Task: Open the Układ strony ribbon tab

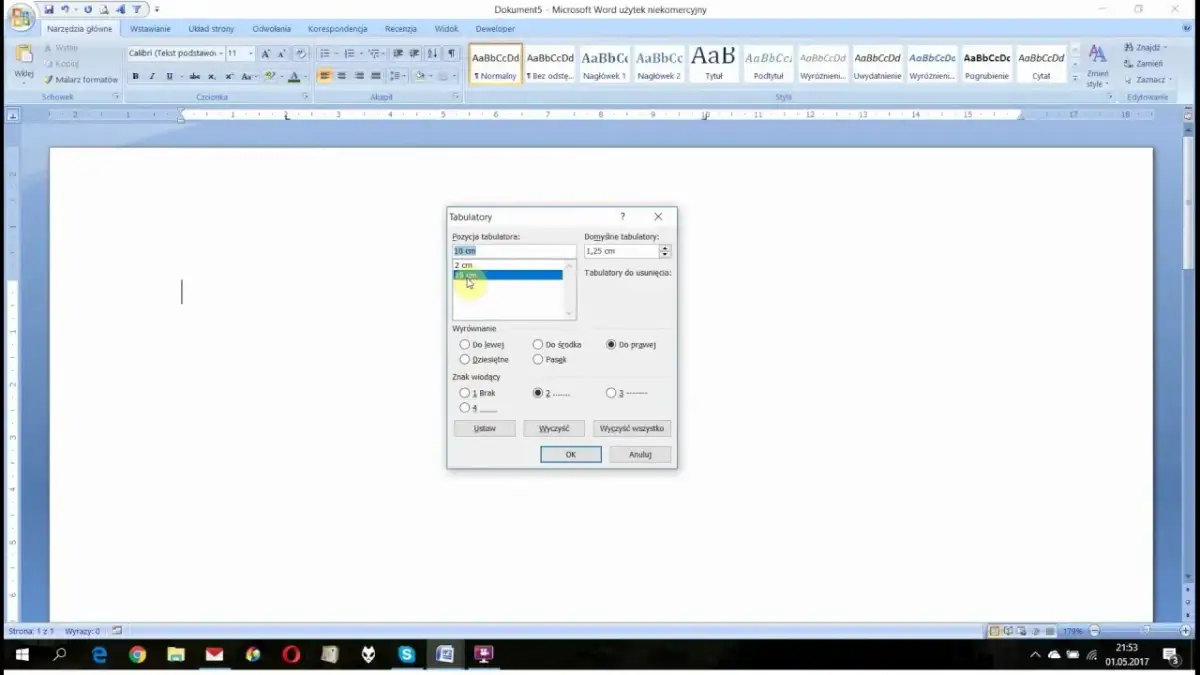Action: coord(211,29)
